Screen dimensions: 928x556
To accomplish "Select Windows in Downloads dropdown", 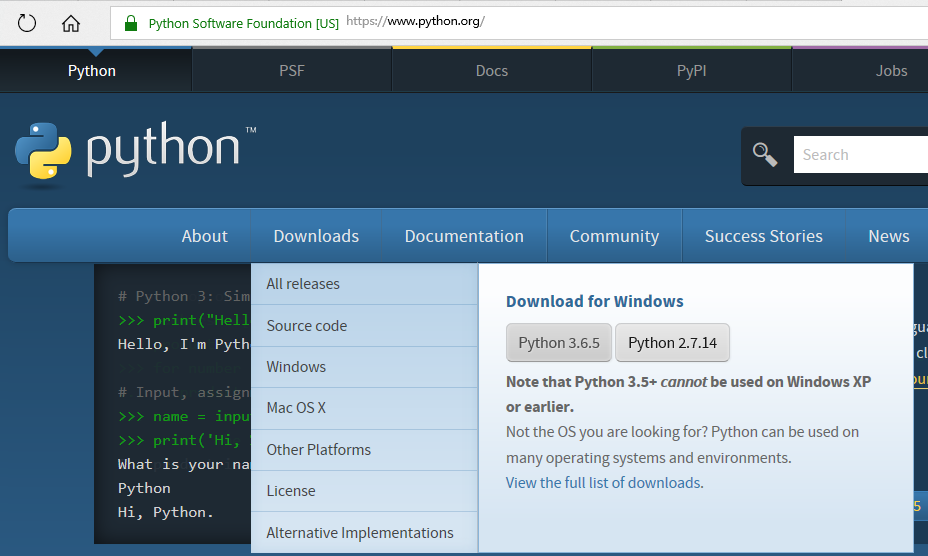I will click(x=365, y=367).
